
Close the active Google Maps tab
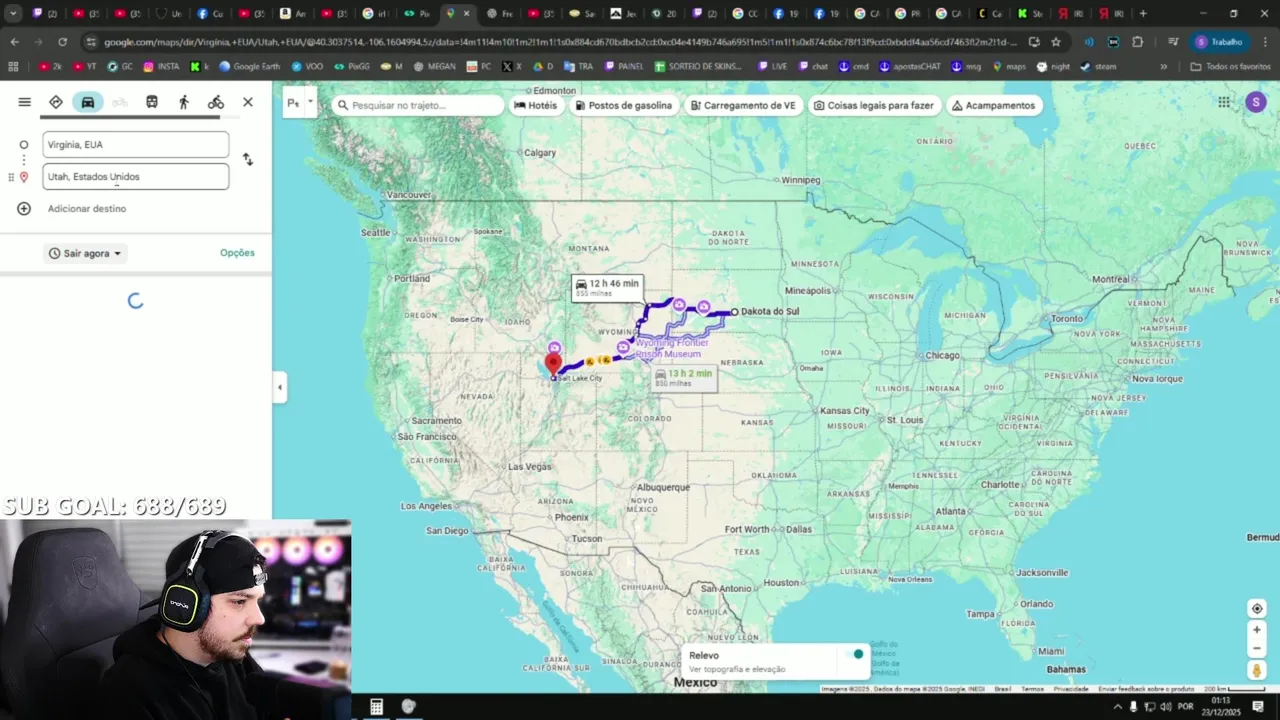click(x=466, y=14)
